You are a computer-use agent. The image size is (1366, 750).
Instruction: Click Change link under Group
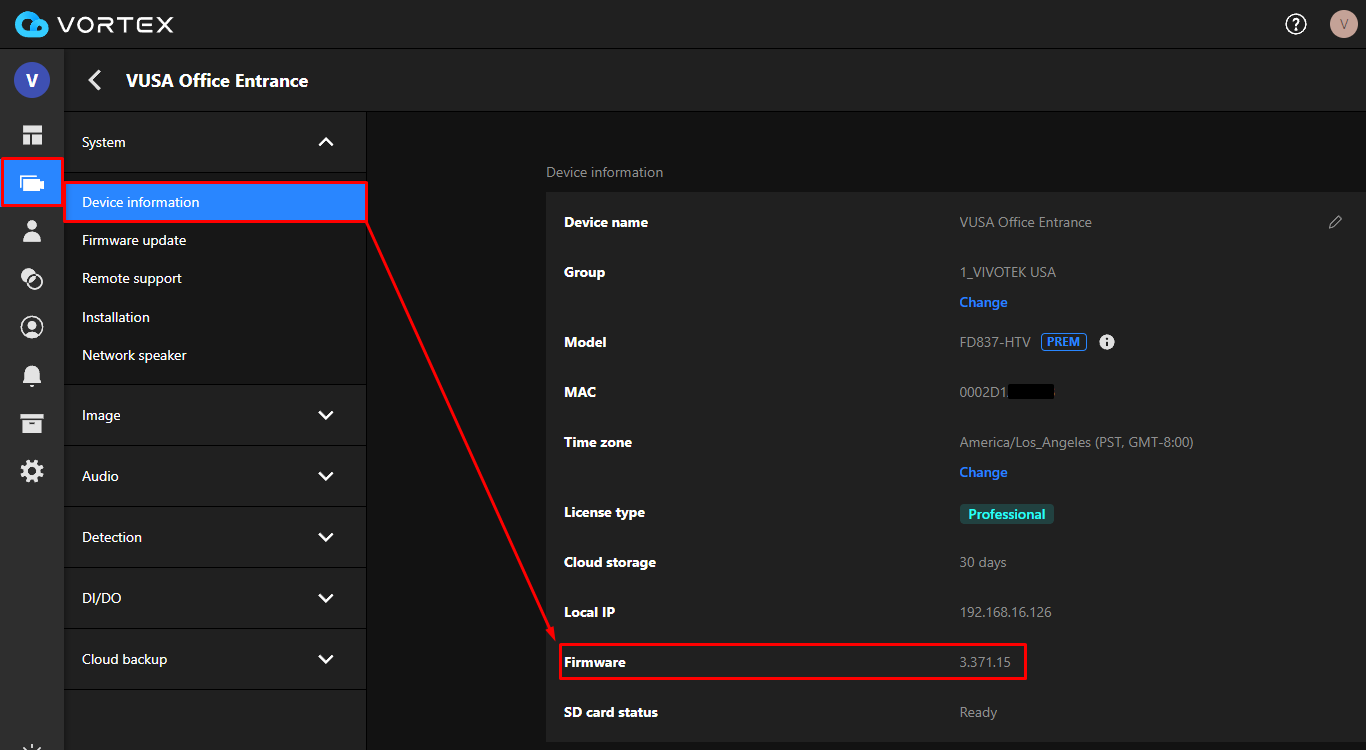pos(983,302)
